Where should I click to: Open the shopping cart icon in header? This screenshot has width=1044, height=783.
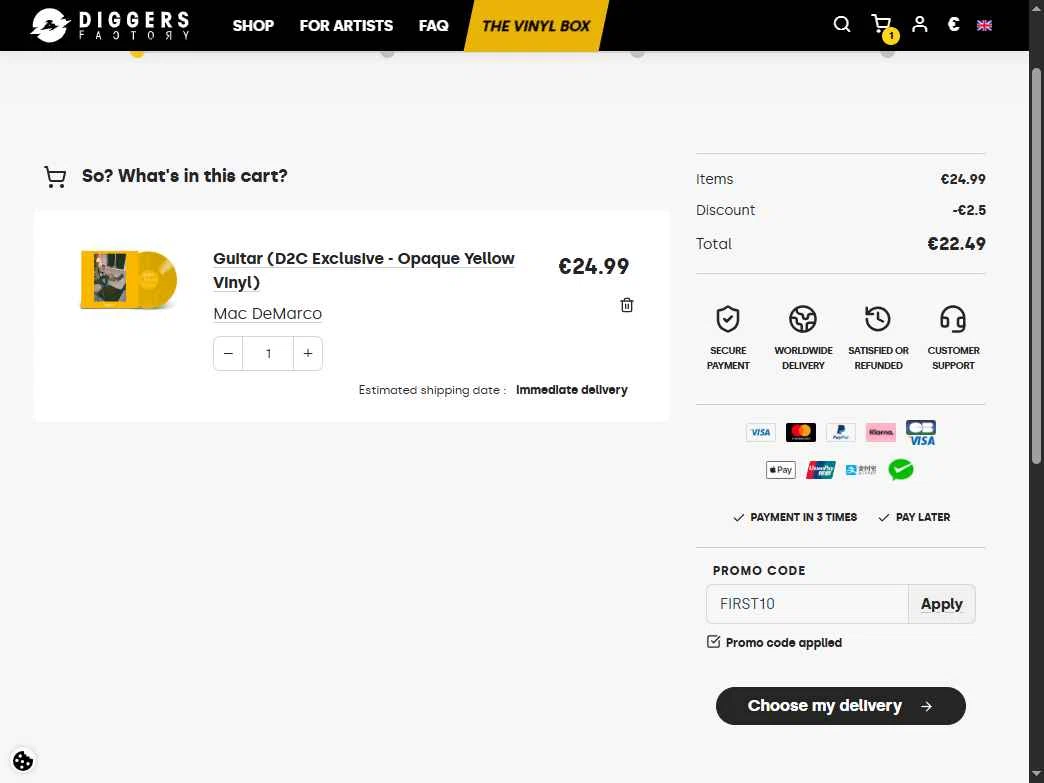coord(882,25)
